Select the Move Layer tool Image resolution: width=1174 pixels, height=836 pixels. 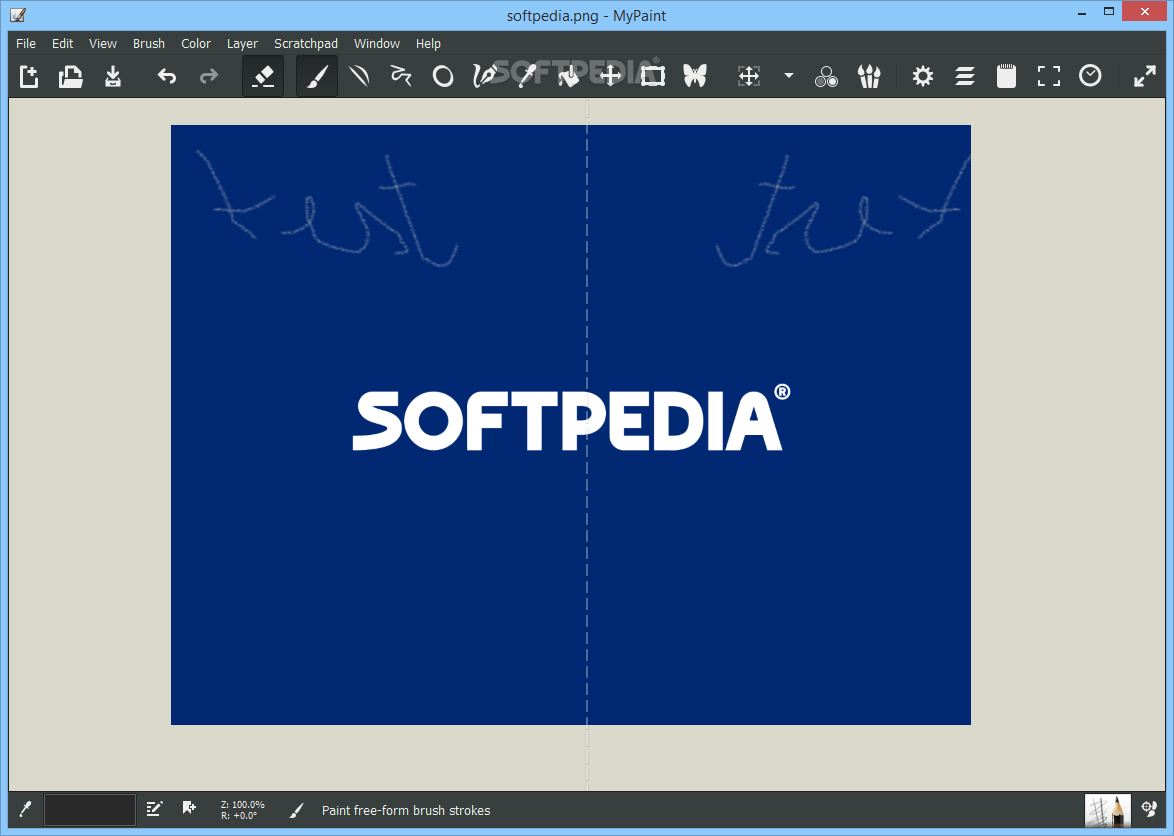point(611,76)
